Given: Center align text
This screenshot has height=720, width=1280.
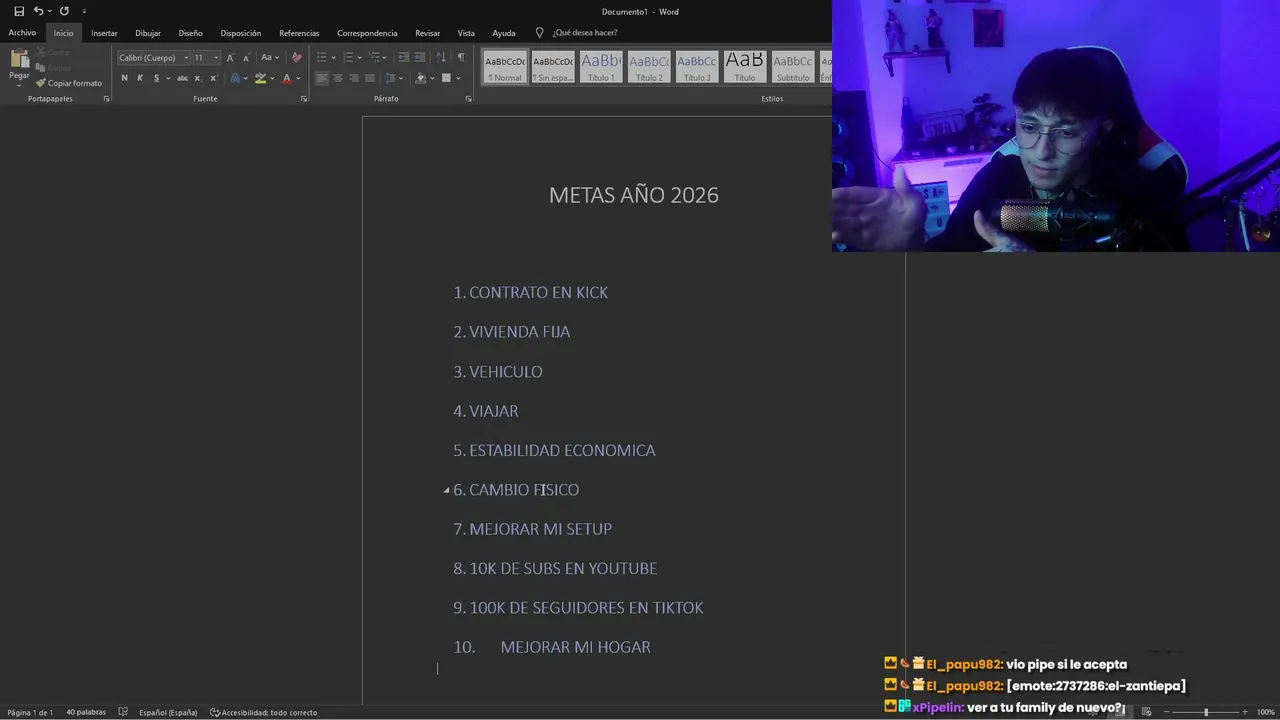Looking at the screenshot, I should point(338,78).
